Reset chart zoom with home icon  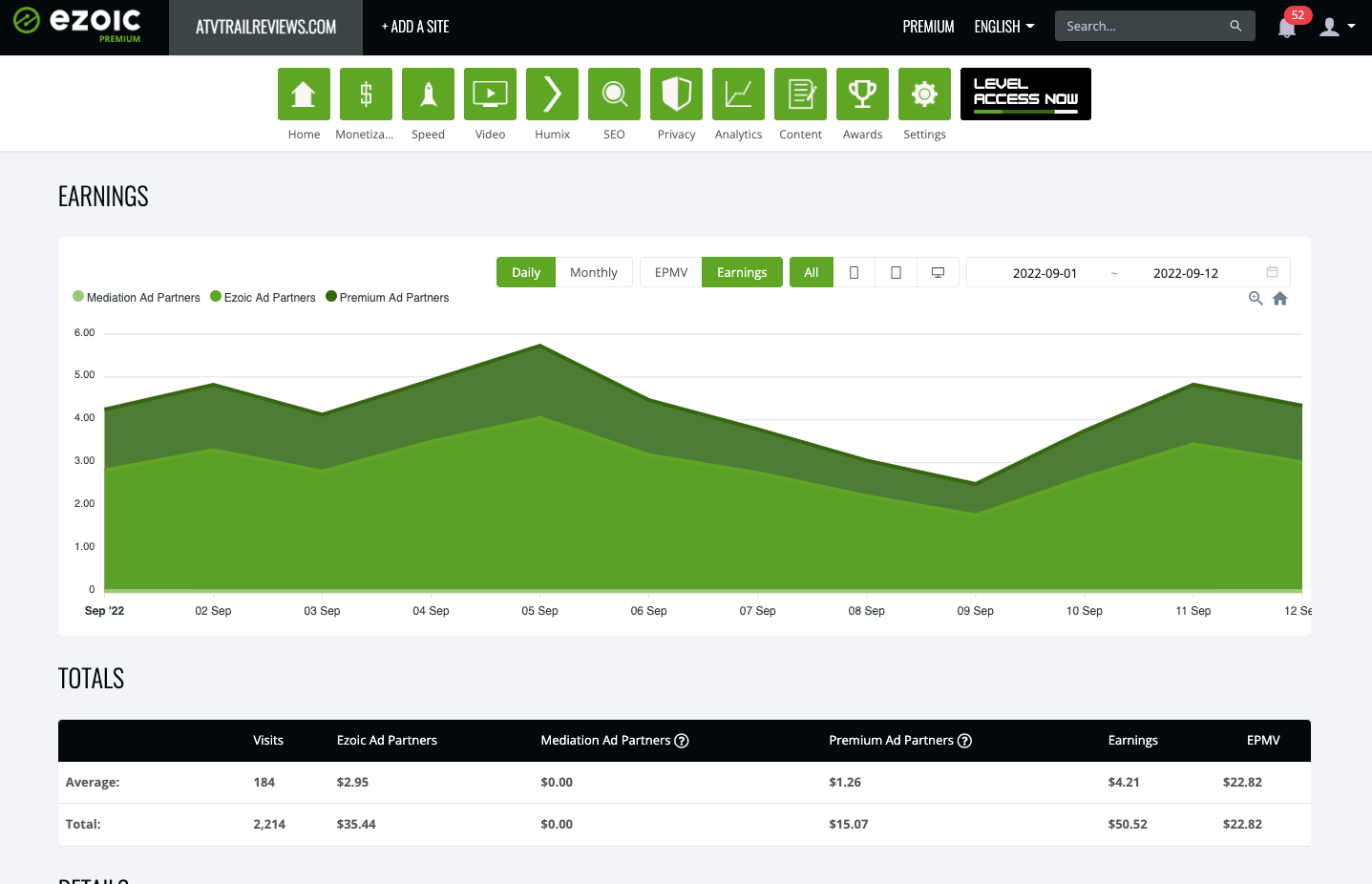pyautogui.click(x=1280, y=299)
